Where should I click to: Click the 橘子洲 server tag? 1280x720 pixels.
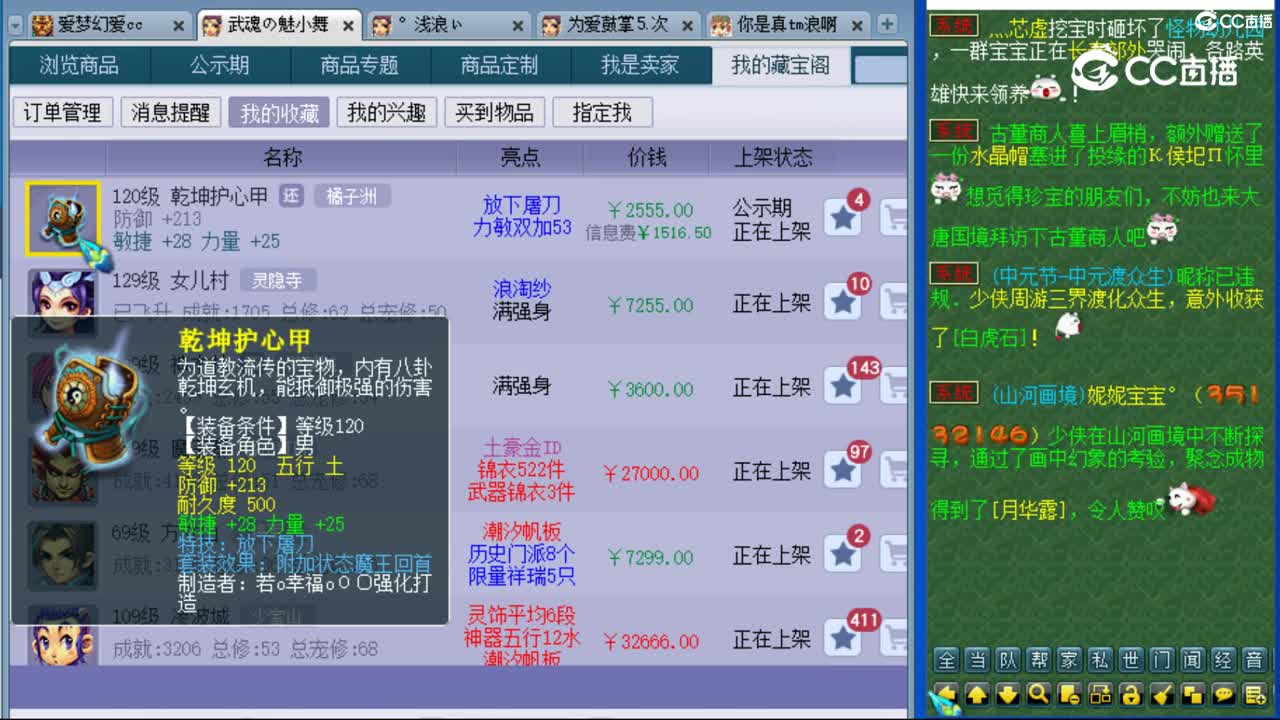(x=352, y=196)
